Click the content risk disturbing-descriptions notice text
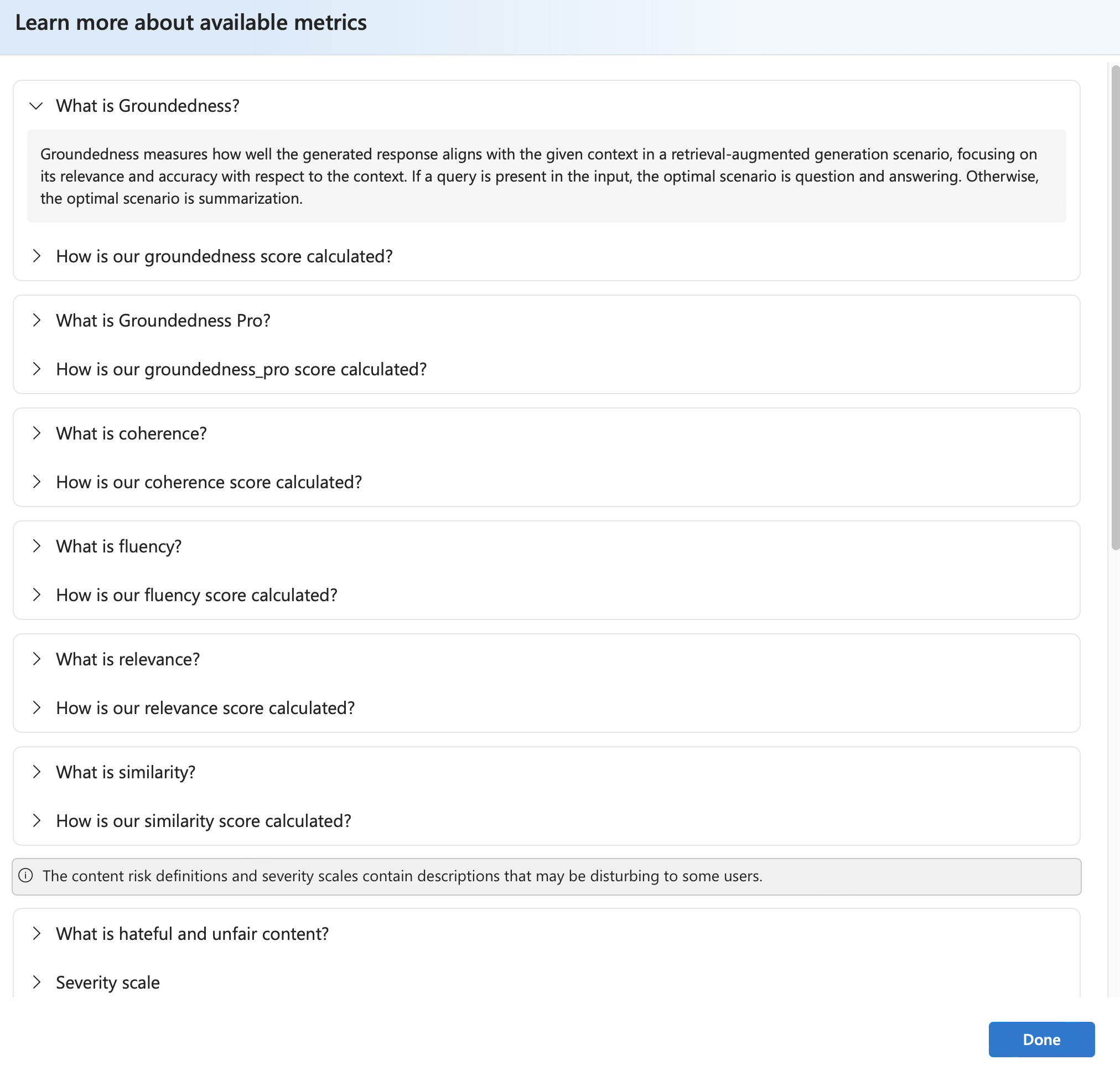 402,876
